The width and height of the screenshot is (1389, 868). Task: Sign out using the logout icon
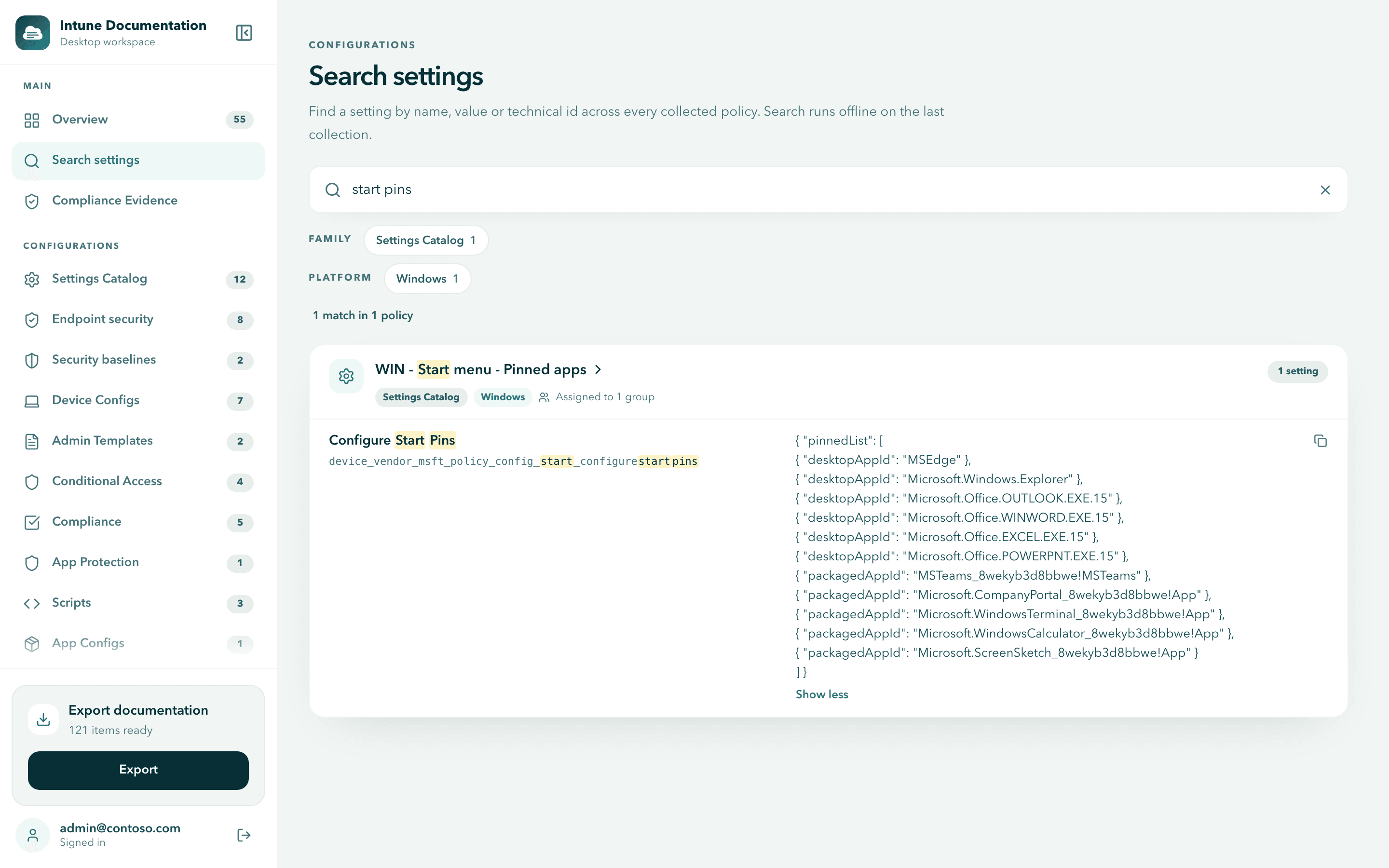click(244, 835)
